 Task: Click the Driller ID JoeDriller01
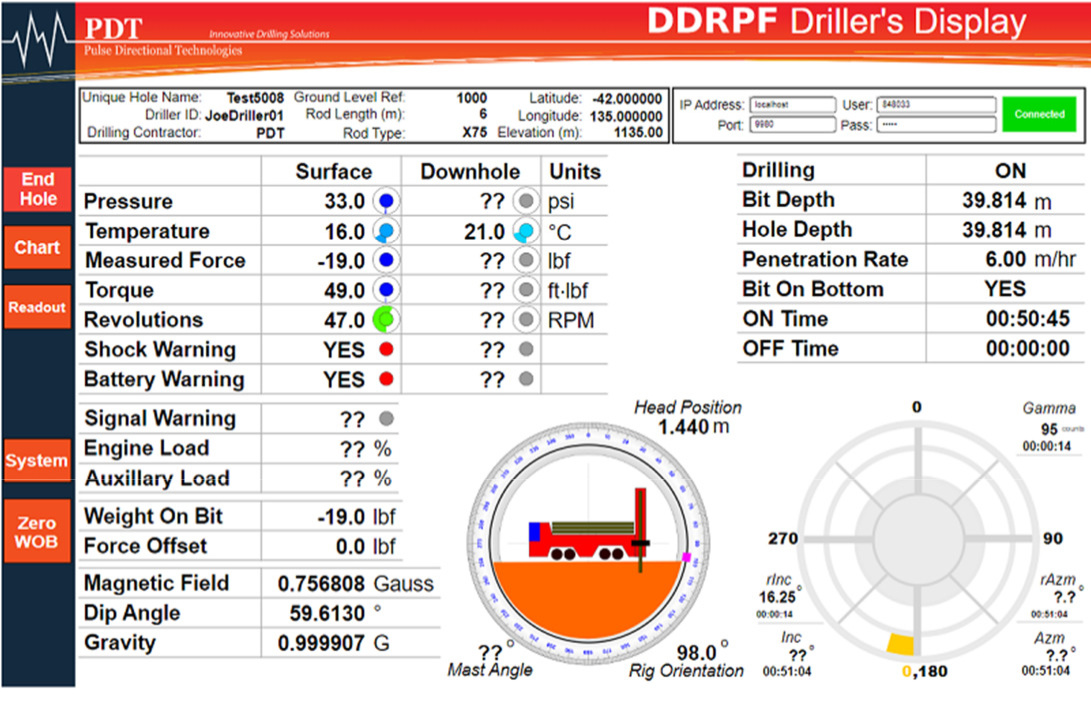click(x=244, y=115)
